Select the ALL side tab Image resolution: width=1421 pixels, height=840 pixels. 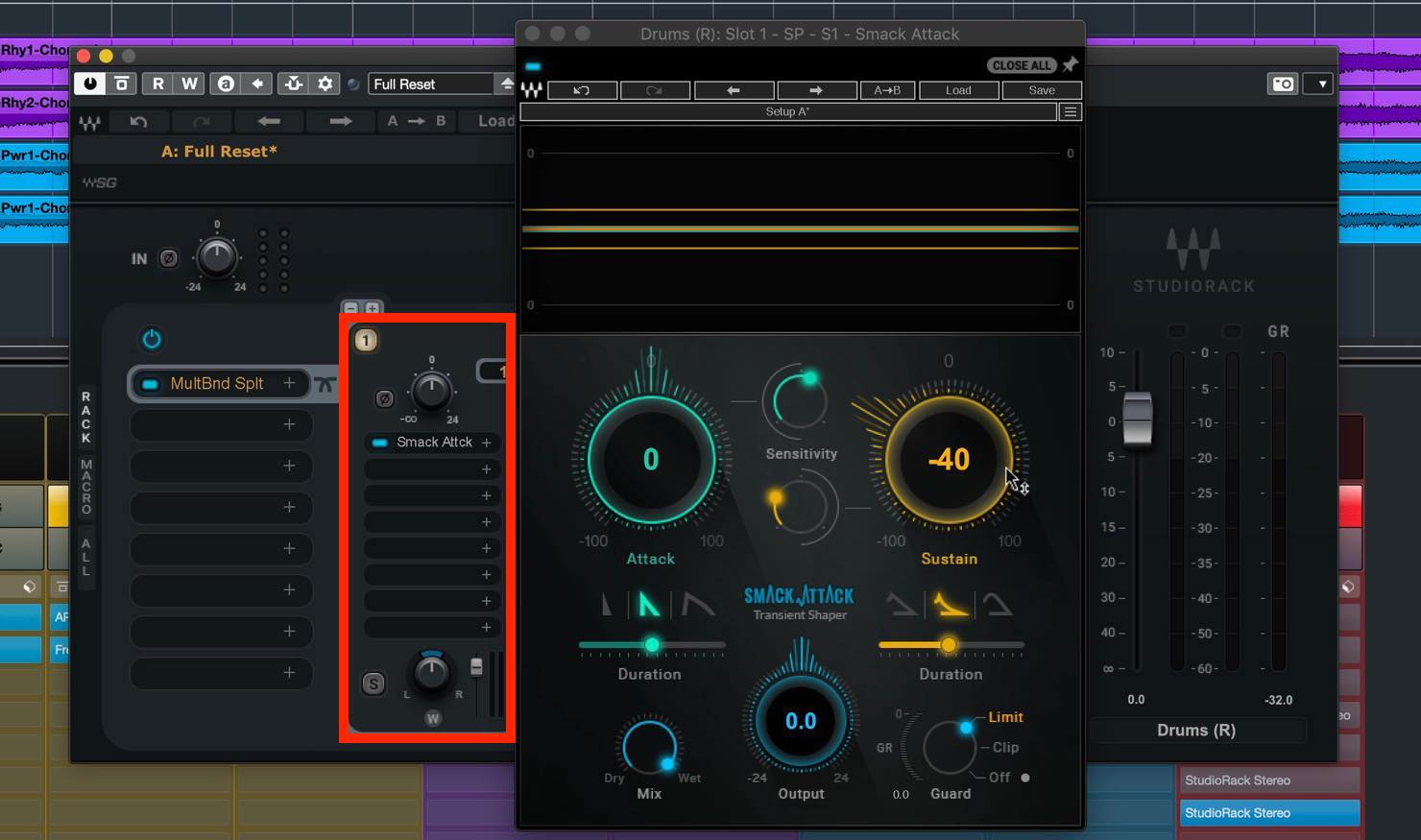pos(86,557)
